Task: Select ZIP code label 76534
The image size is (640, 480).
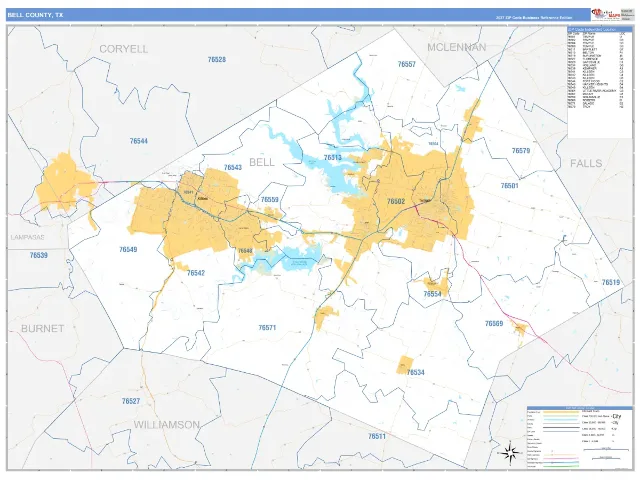Action: [416, 372]
